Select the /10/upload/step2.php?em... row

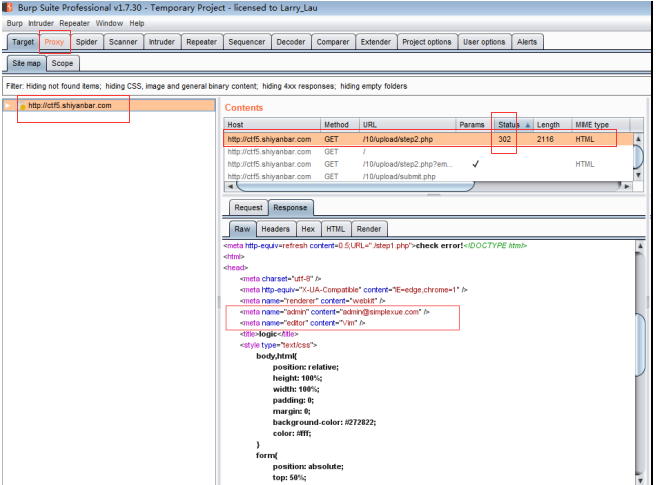click(428, 164)
